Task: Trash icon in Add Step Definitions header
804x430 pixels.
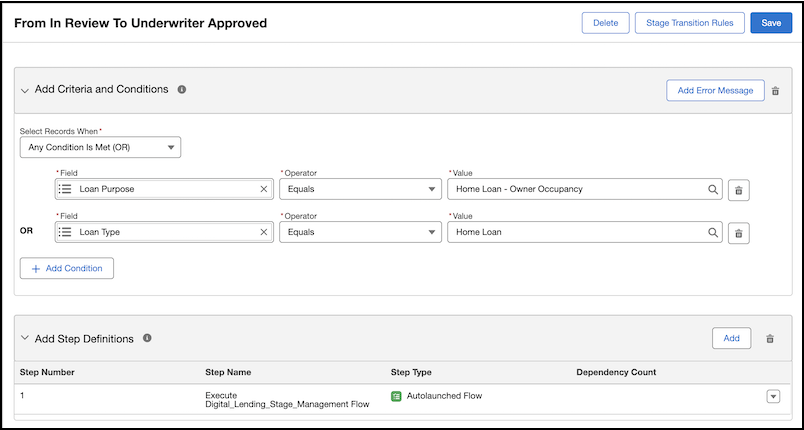Action: (x=770, y=339)
